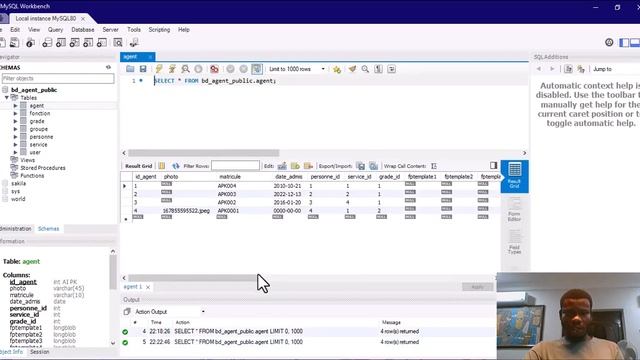
Task: Toggle autocommit mode button
Action: click(x=257, y=69)
